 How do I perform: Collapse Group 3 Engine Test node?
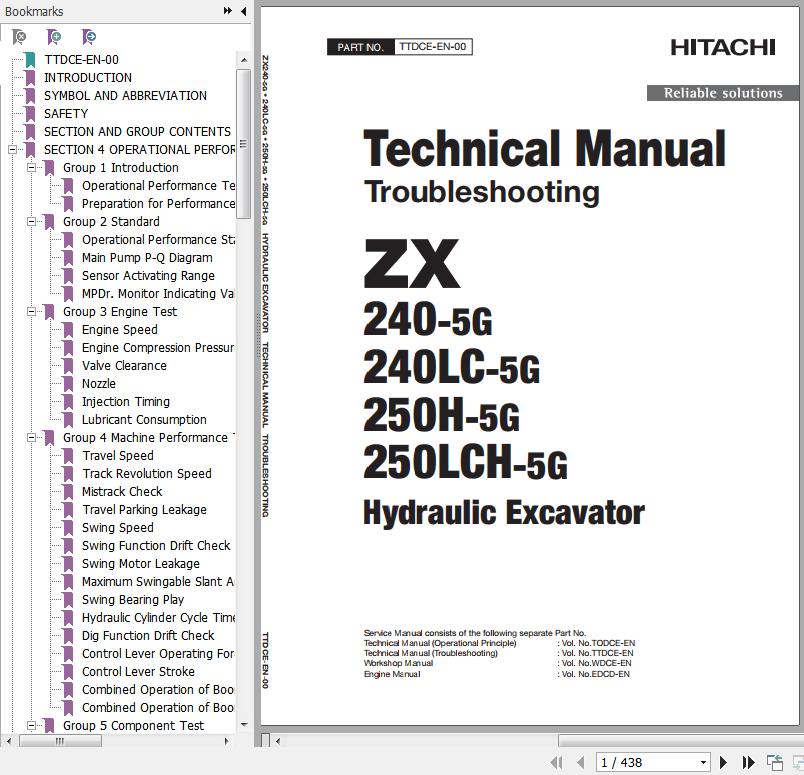click(31, 311)
